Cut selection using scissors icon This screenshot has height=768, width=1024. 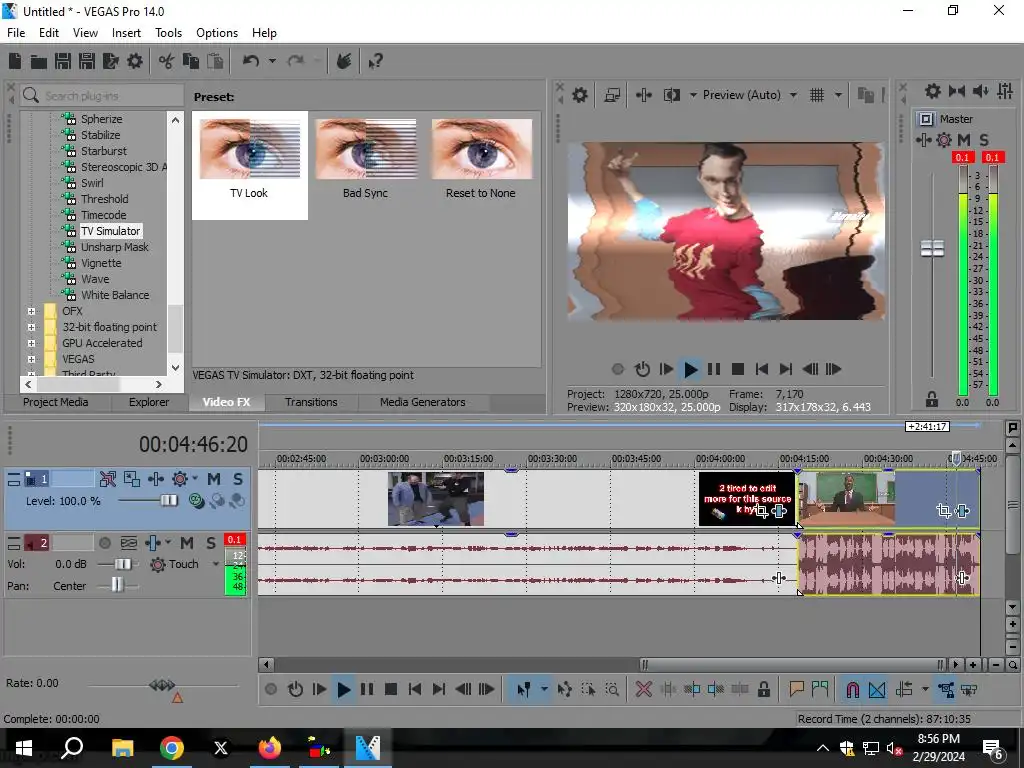(x=167, y=61)
